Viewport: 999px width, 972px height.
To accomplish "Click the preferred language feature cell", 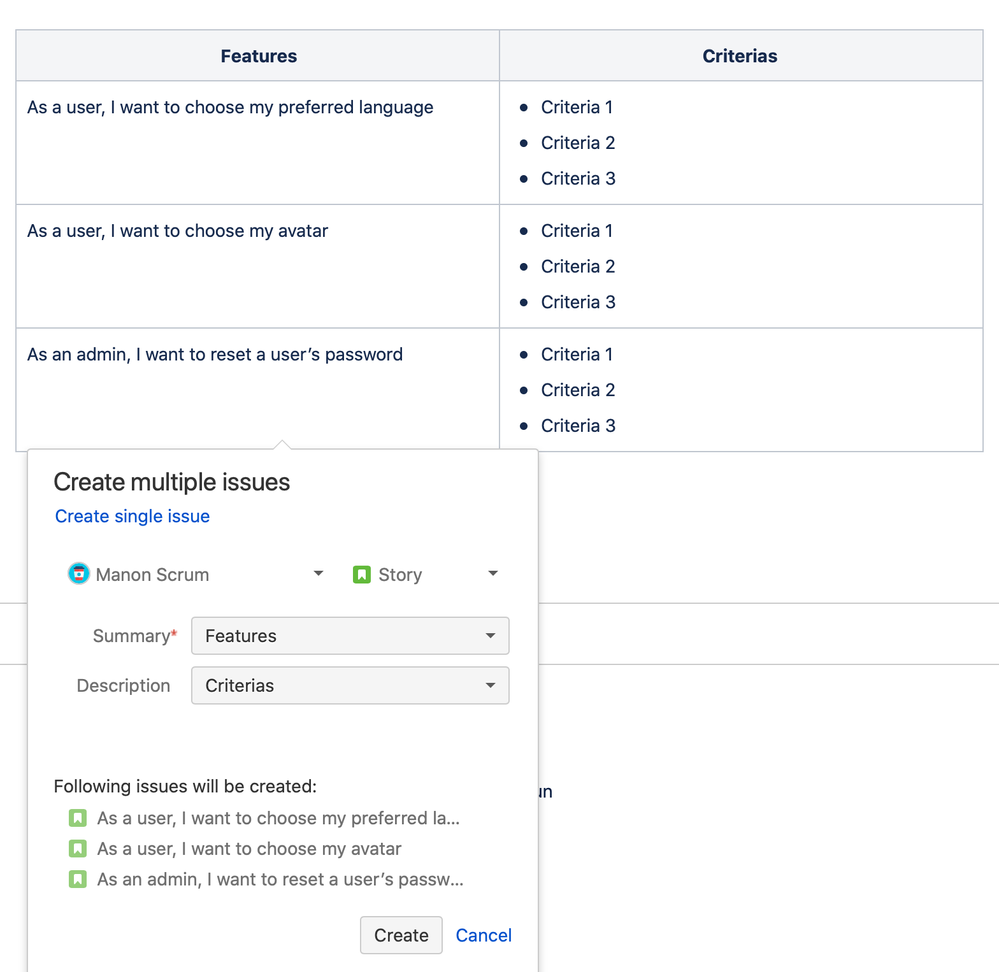I will pyautogui.click(x=230, y=107).
